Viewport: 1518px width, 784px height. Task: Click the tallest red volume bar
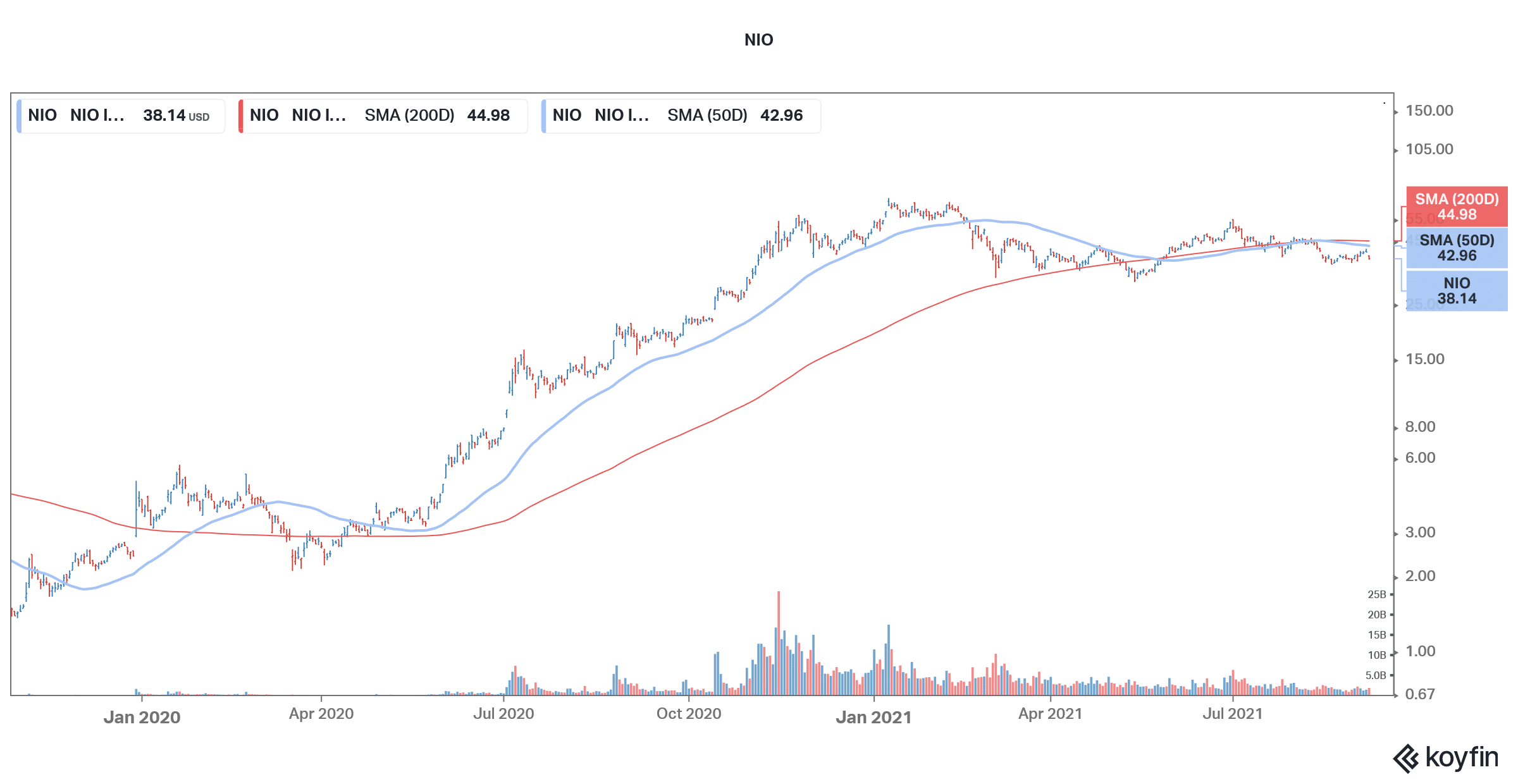(779, 643)
